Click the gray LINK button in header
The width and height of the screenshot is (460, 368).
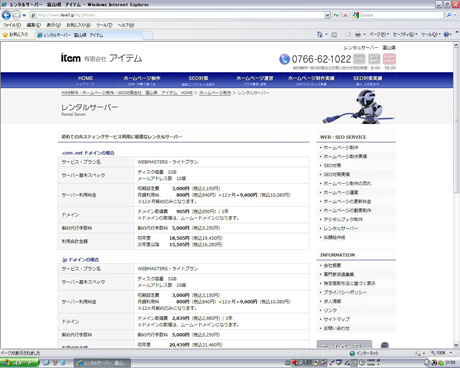click(x=359, y=59)
